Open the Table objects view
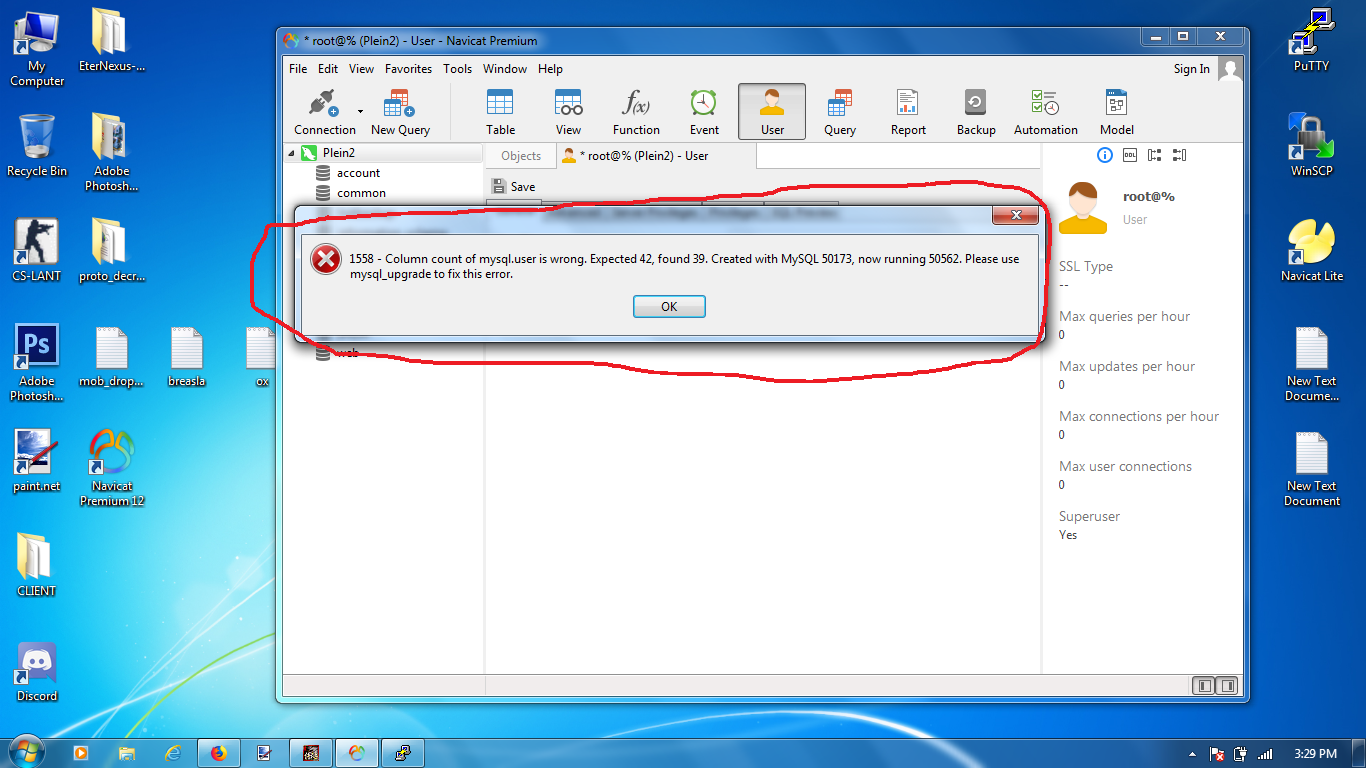The width and height of the screenshot is (1366, 768). 500,112
